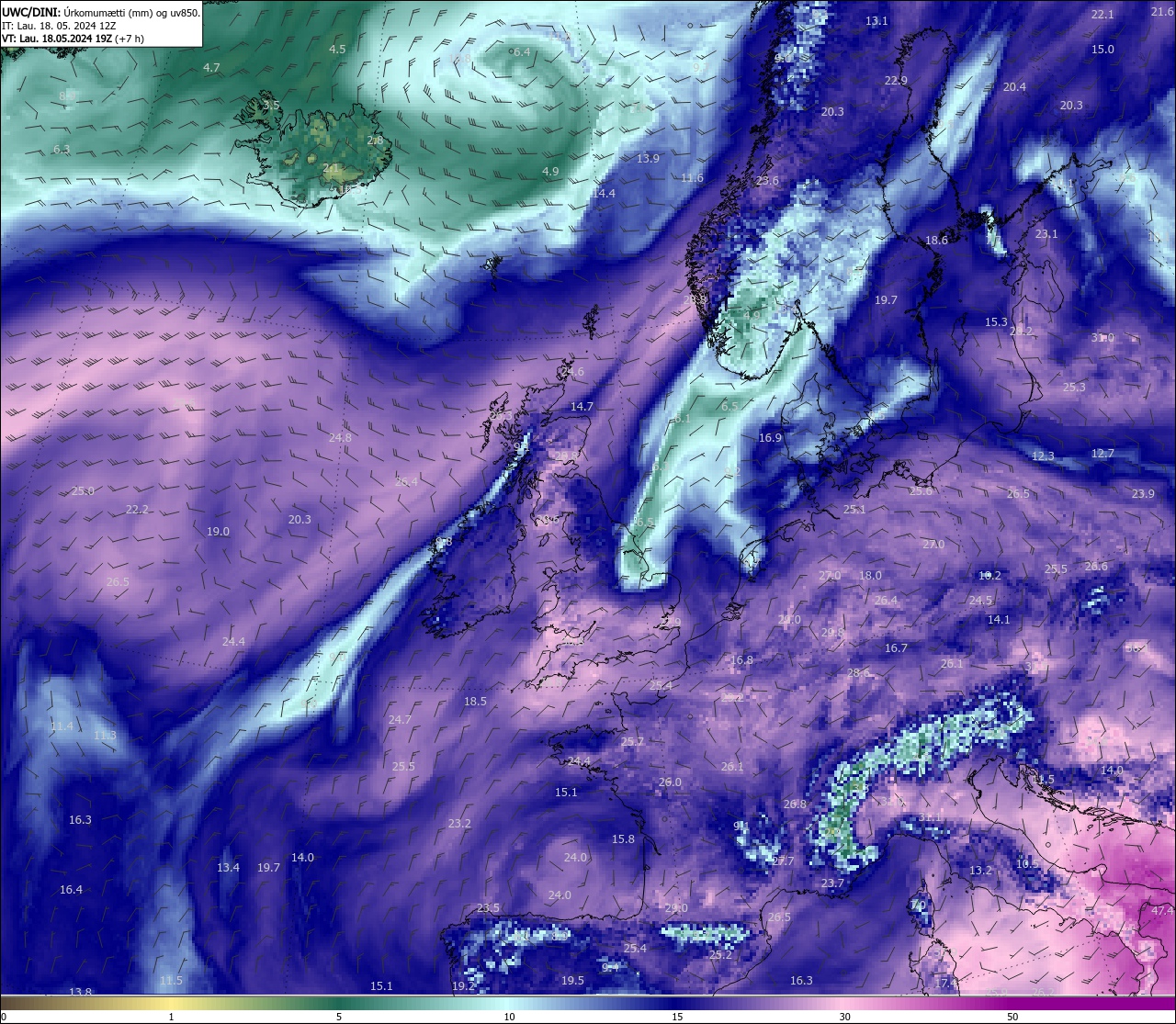
Task: Click the 13.9 map value
Action: [x=648, y=159]
